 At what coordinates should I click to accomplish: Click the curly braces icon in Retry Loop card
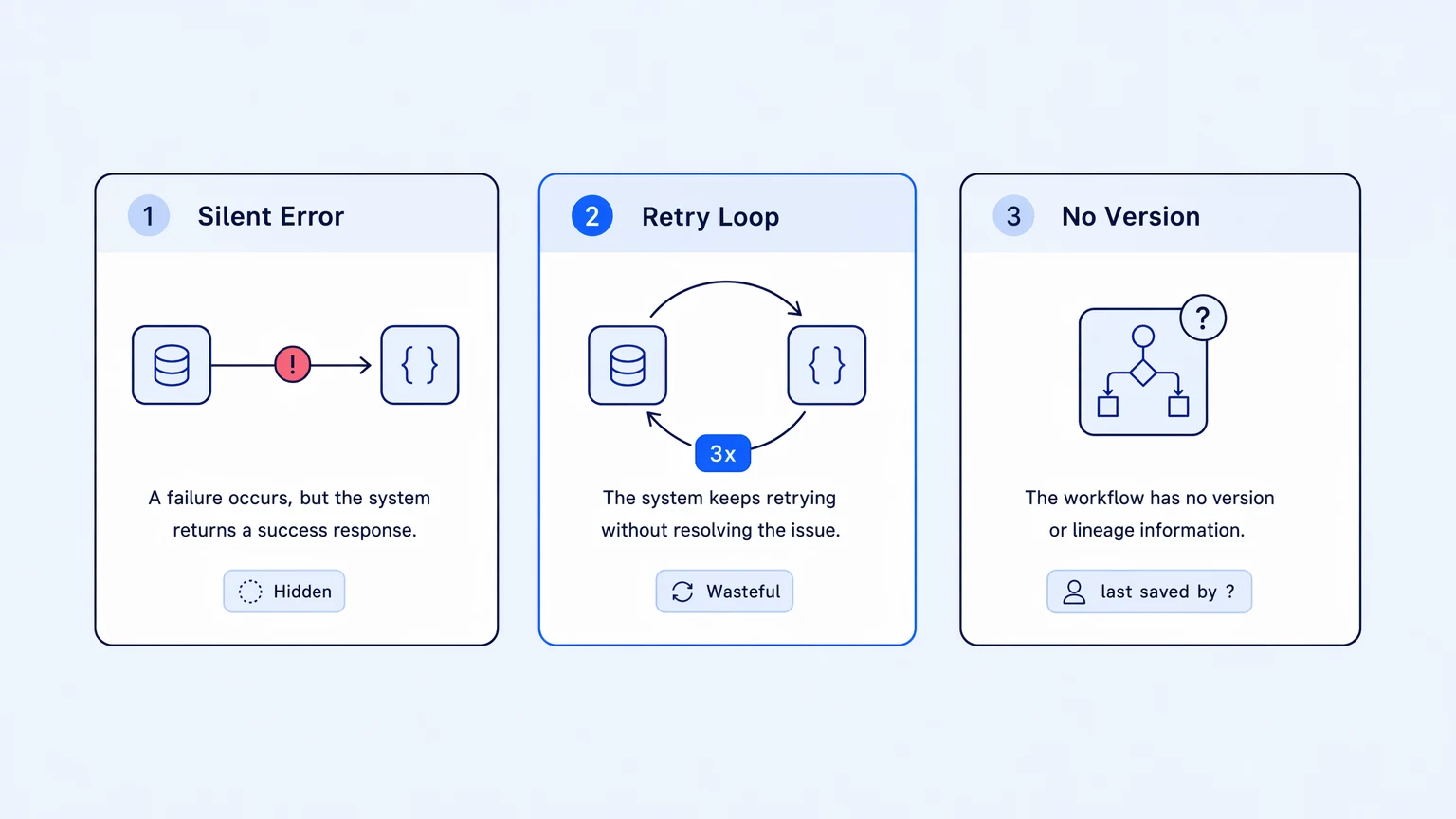pos(827,365)
